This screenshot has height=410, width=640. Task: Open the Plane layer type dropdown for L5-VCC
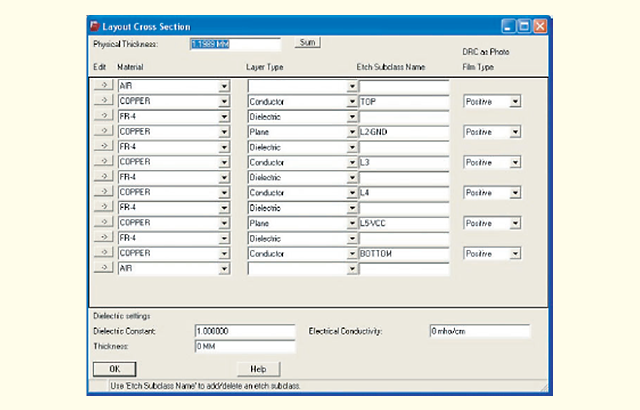pos(352,223)
